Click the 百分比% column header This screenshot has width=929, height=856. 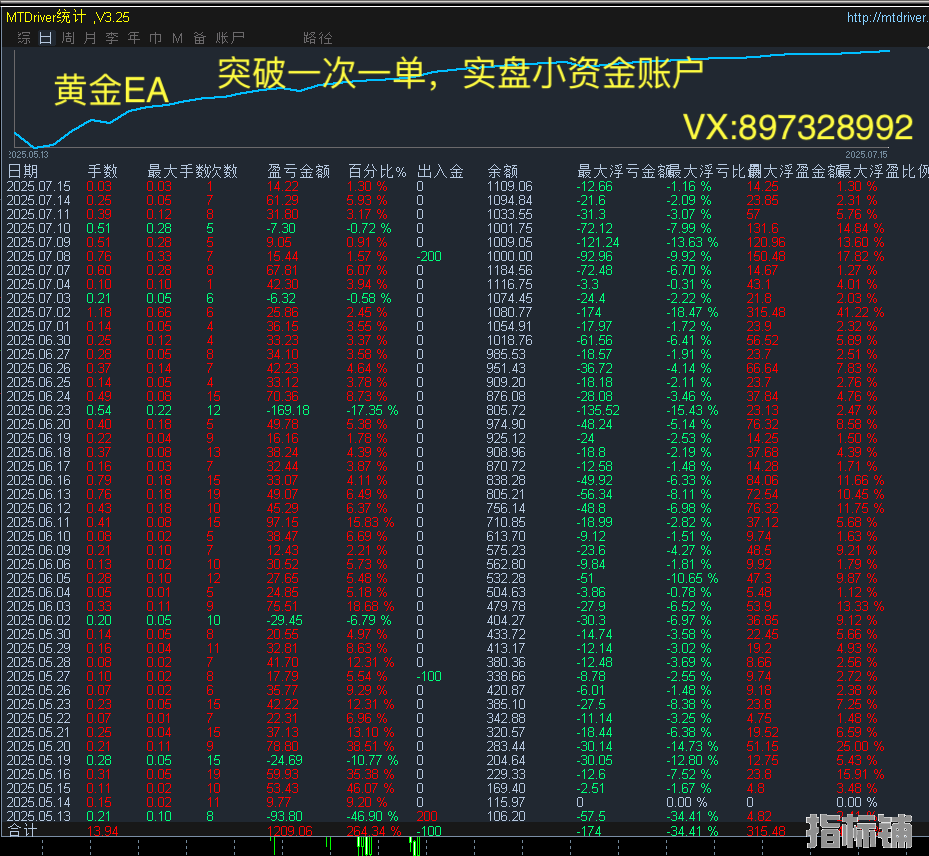click(377, 172)
